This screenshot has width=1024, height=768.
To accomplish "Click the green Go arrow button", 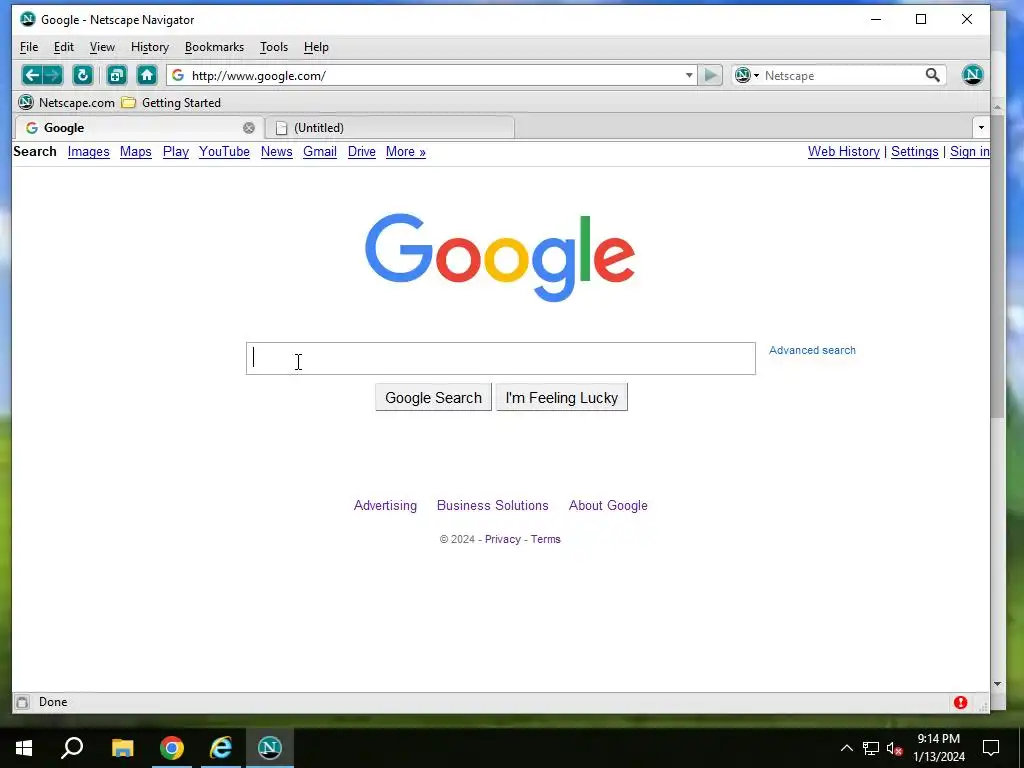I will 711,75.
